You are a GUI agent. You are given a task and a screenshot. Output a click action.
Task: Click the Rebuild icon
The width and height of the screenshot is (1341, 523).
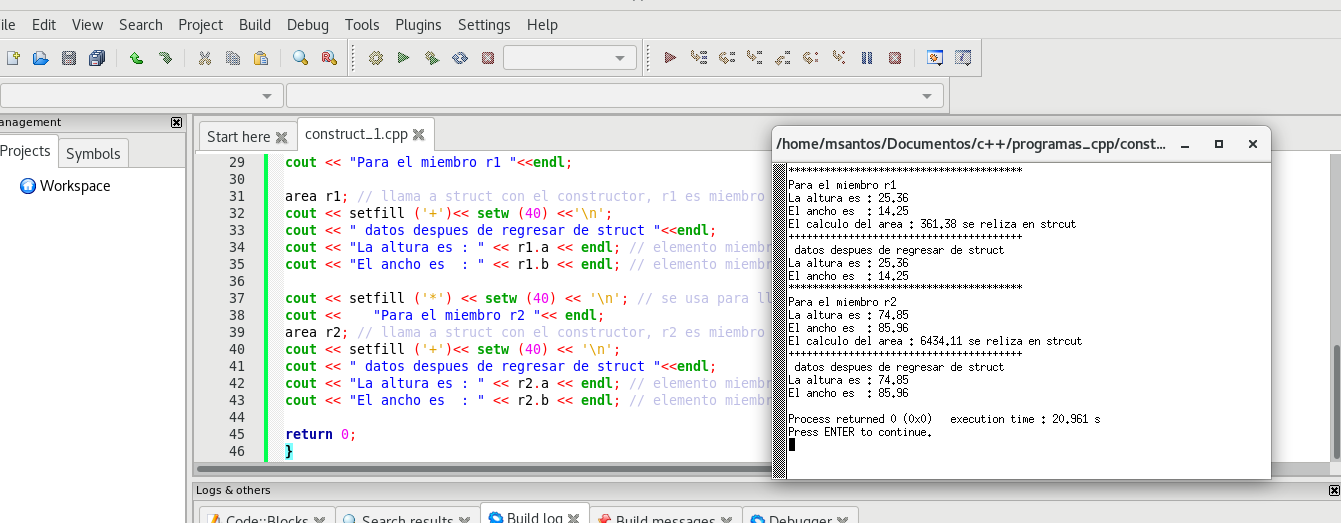click(460, 58)
